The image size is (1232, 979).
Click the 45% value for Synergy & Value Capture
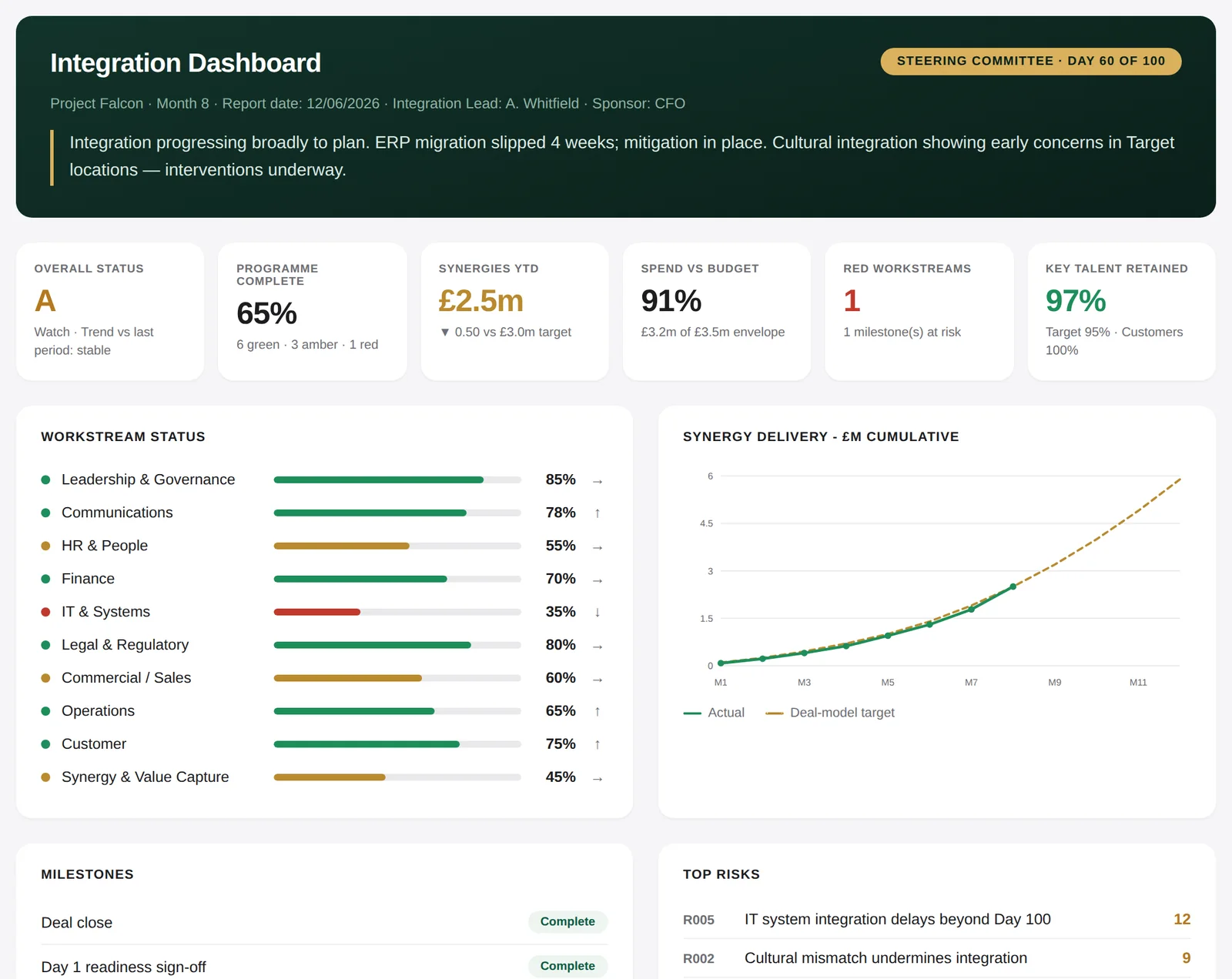click(561, 777)
